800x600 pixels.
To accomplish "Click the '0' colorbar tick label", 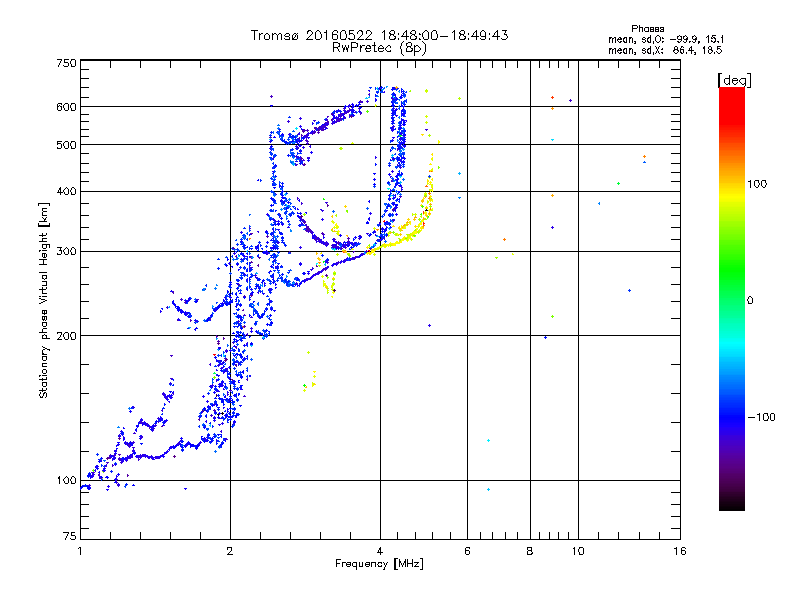I will coord(749,301).
